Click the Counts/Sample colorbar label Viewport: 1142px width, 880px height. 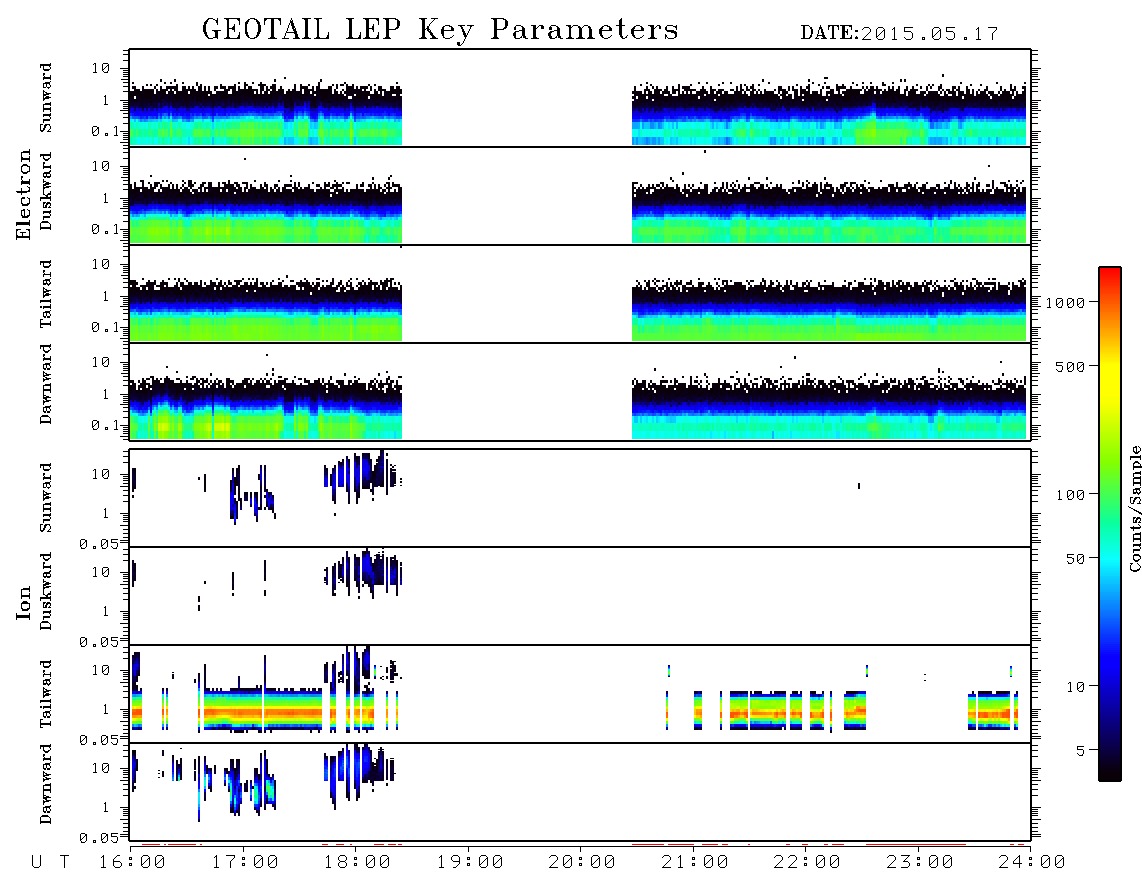(1135, 508)
